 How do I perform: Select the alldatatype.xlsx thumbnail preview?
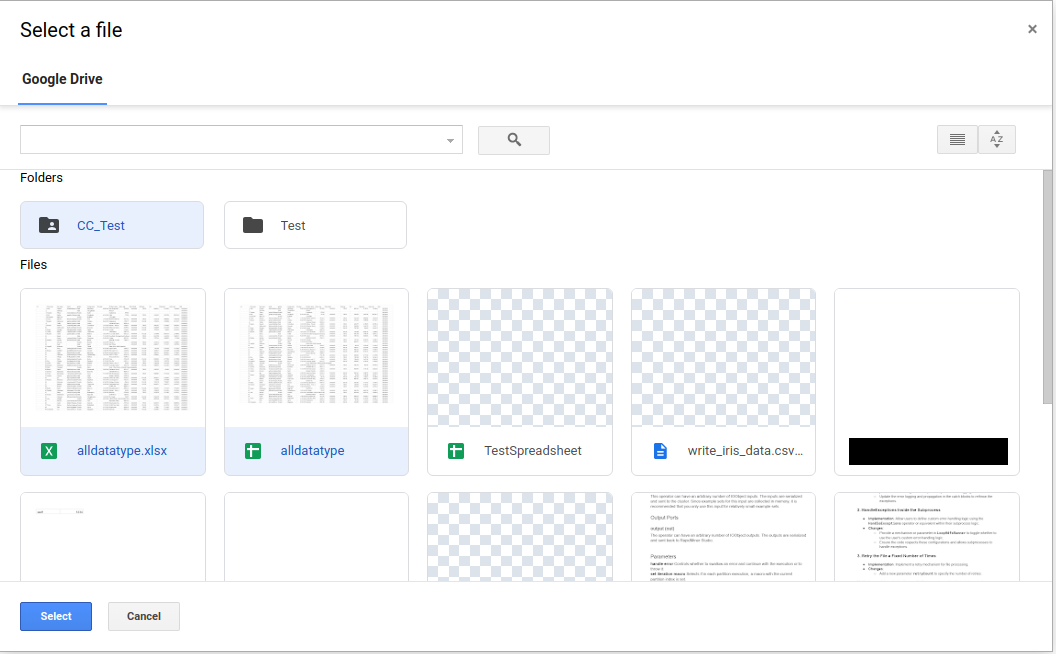point(112,357)
